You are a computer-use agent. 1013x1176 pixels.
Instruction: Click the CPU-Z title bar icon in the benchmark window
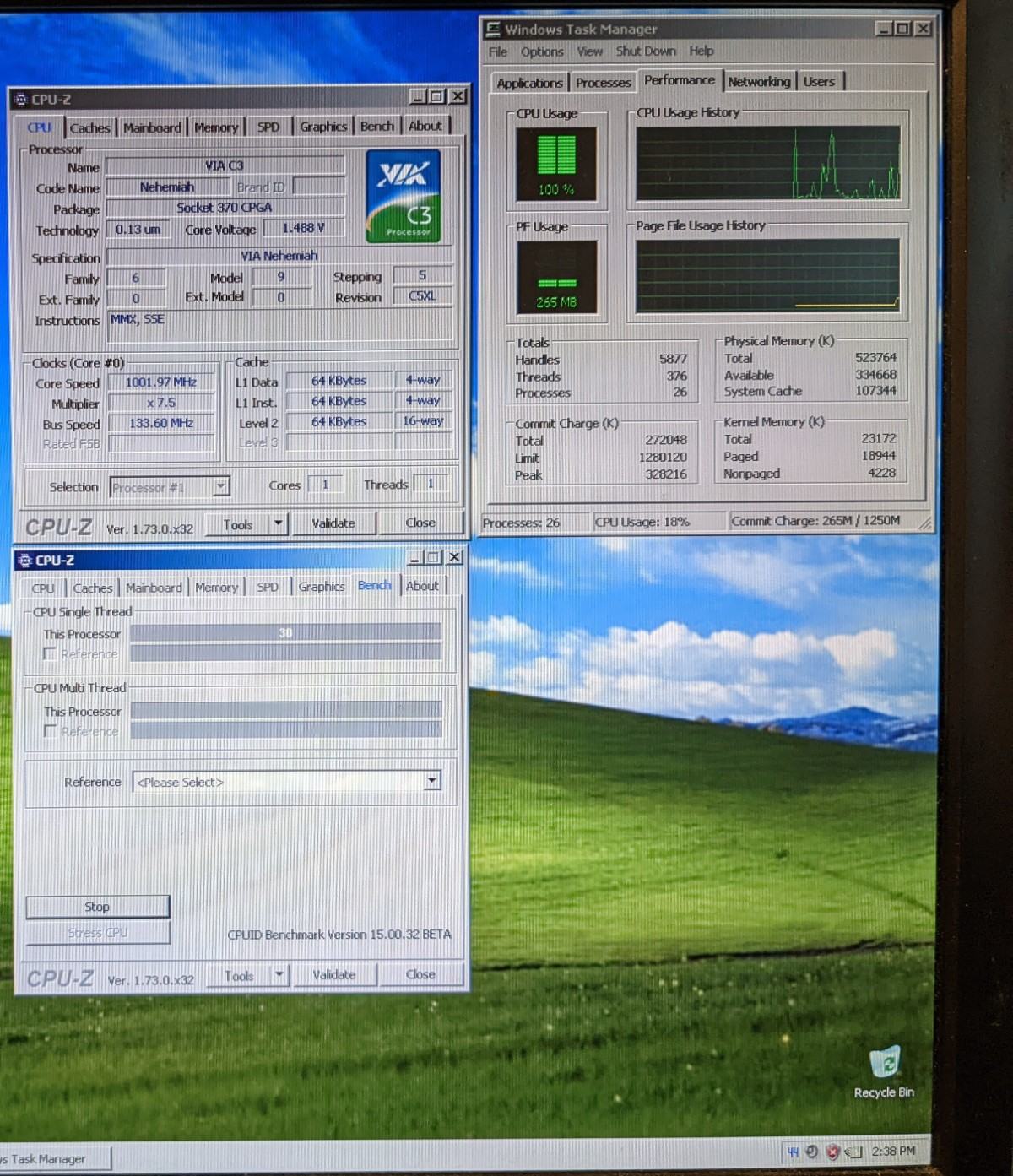pos(24,561)
